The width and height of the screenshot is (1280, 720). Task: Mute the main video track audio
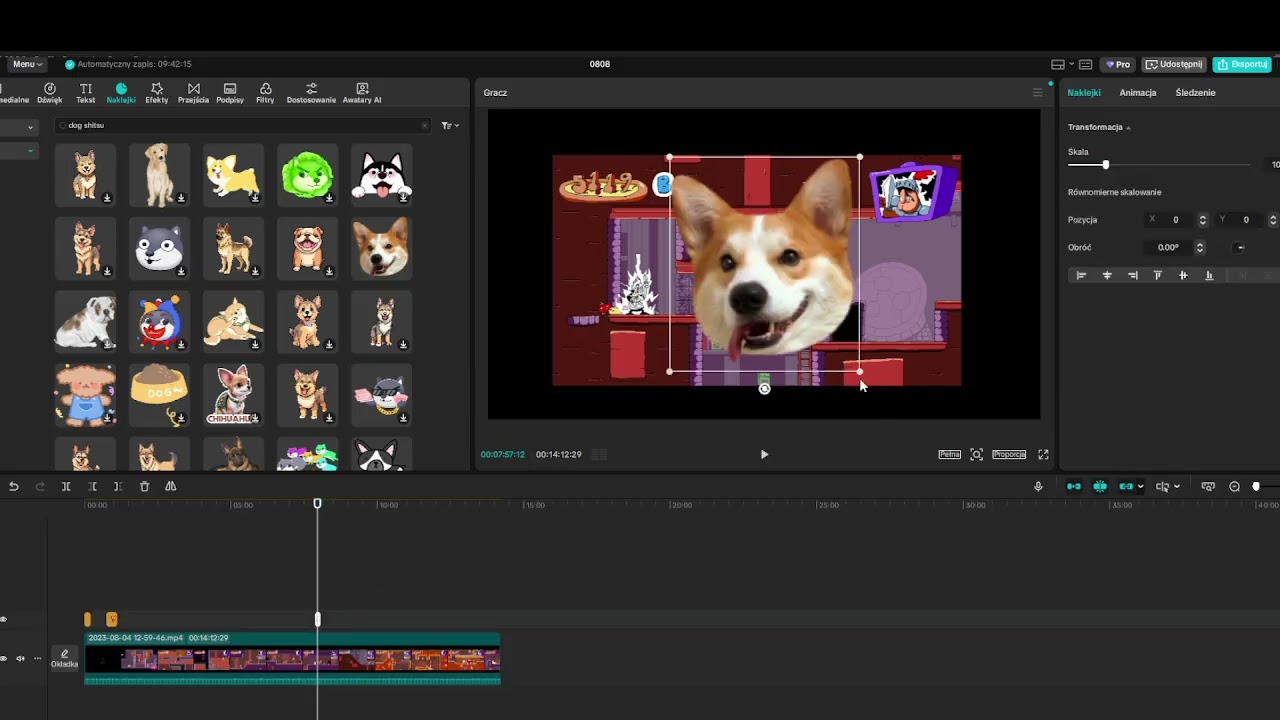[x=20, y=659]
